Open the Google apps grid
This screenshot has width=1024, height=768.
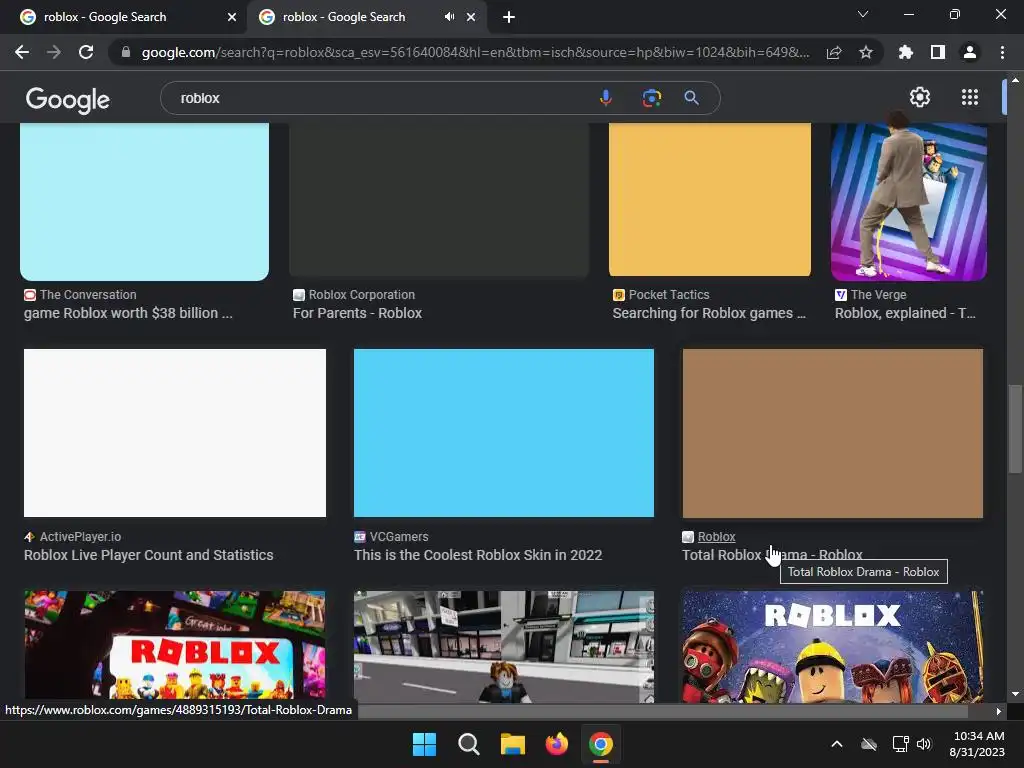[970, 97]
